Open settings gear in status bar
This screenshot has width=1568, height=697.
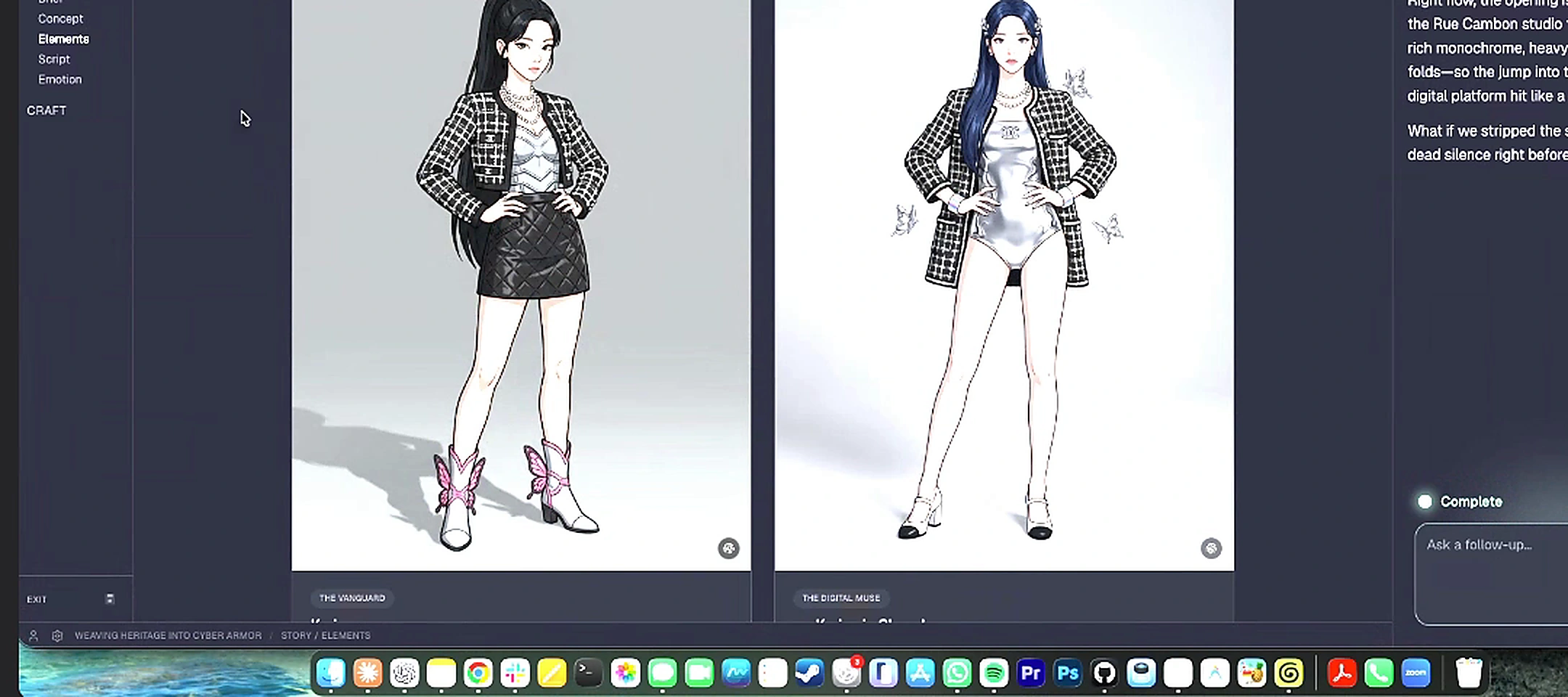point(57,635)
